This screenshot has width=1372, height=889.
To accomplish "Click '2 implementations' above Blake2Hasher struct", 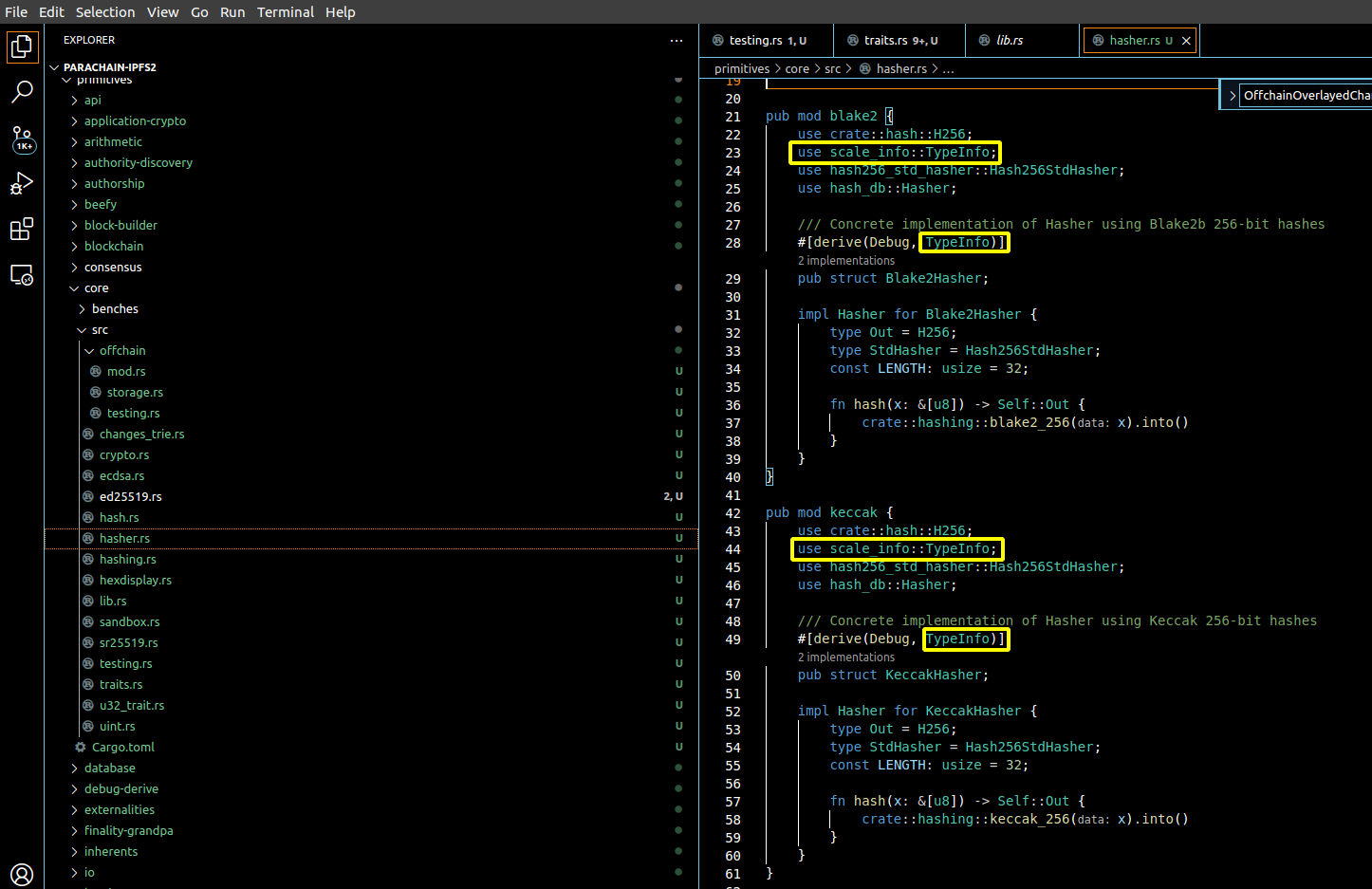I will 845,261.
